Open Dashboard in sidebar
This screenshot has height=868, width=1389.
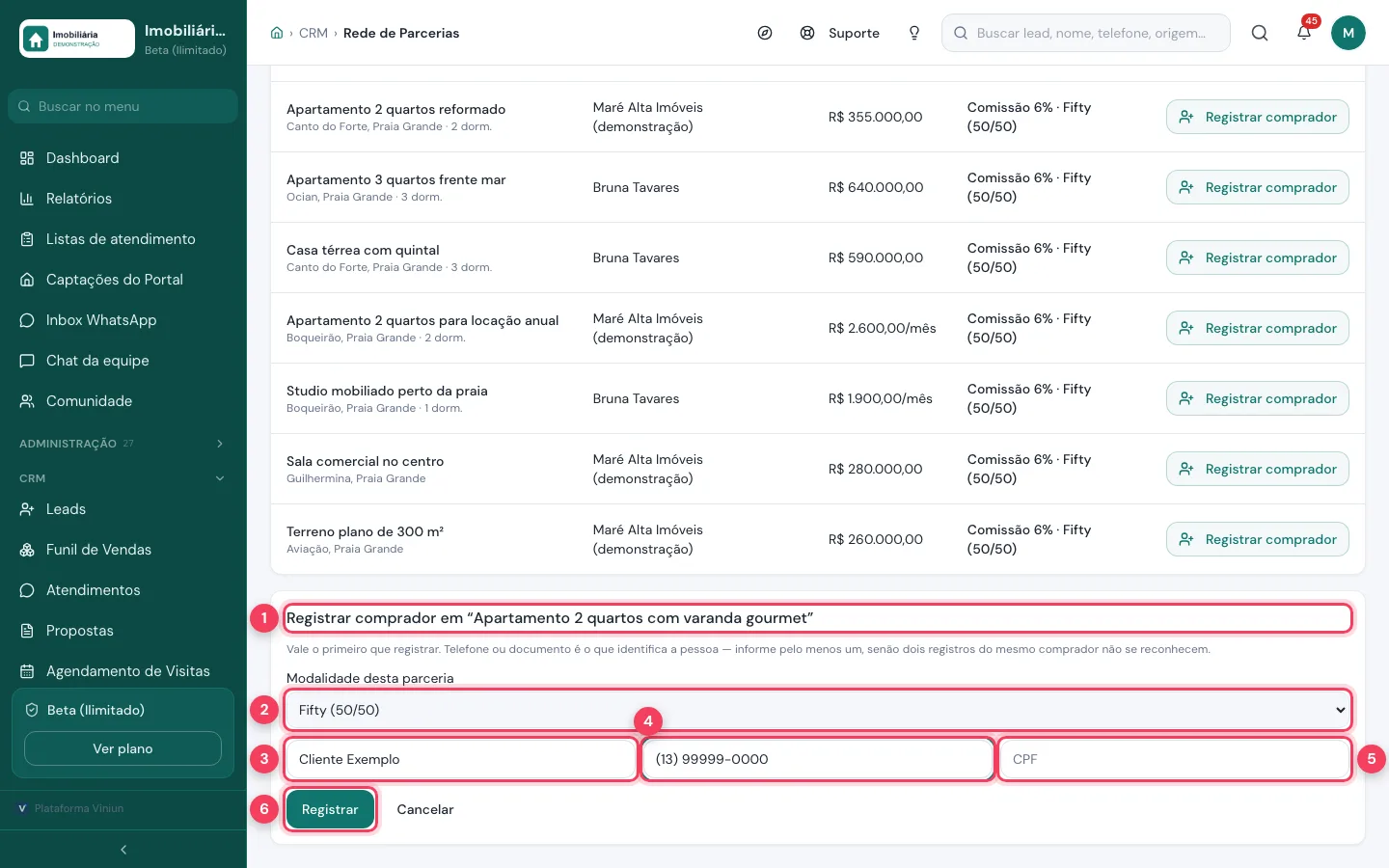pyautogui.click(x=123, y=158)
